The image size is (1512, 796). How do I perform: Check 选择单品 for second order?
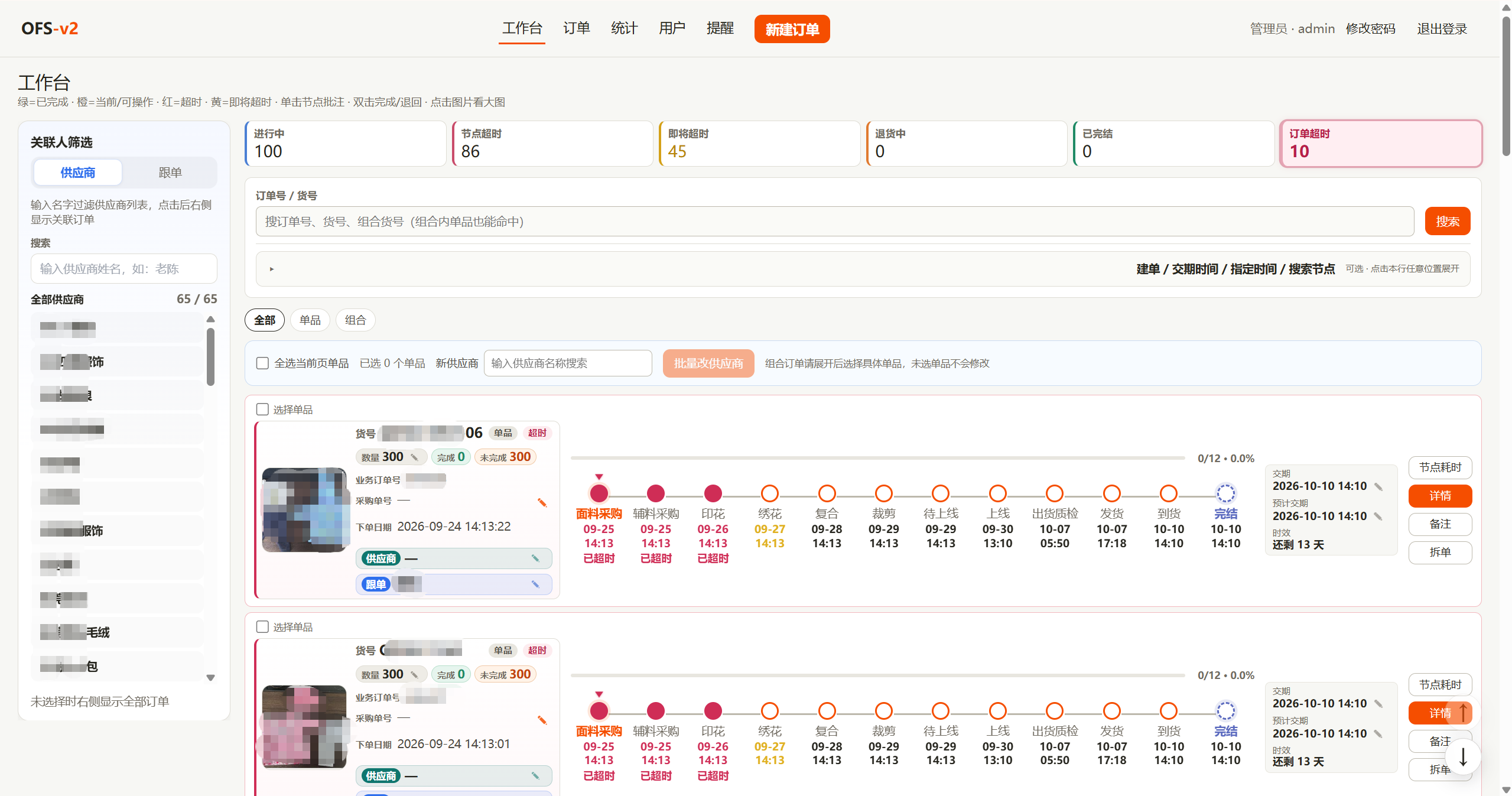click(262, 627)
